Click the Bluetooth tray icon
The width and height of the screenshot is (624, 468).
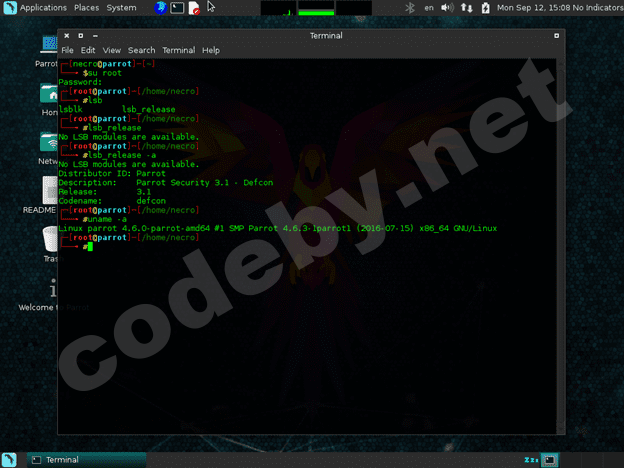click(408, 8)
